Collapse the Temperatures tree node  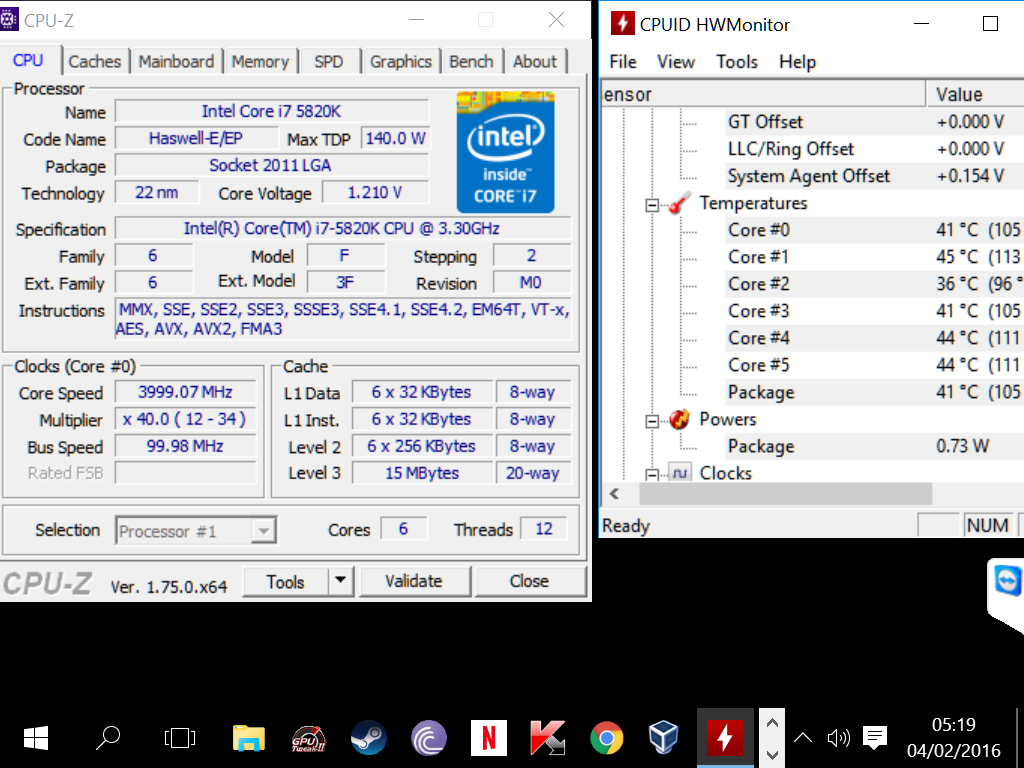click(652, 205)
